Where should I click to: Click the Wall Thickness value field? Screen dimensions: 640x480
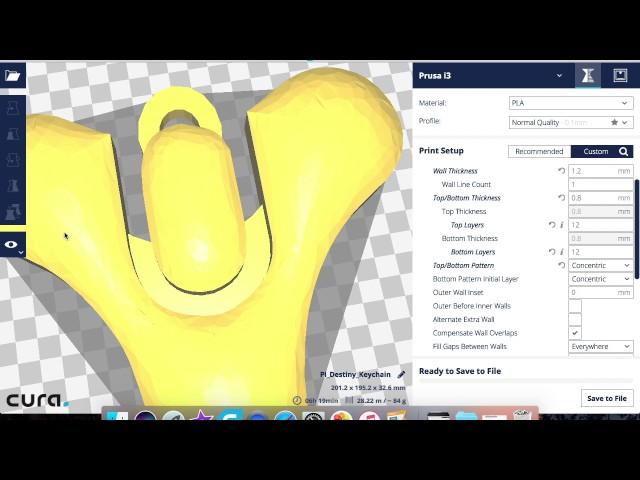coord(601,171)
